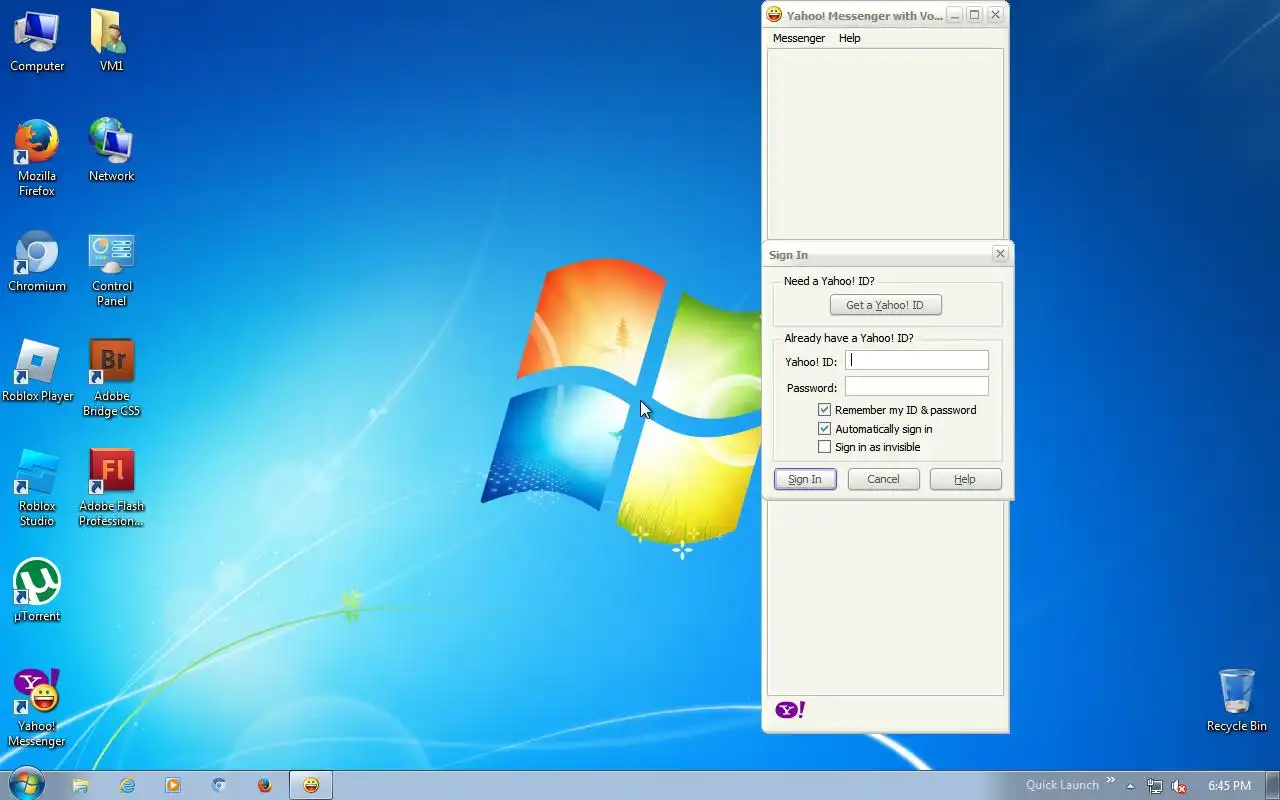1280x800 pixels.
Task: Select the Yahoo! Messenger desktop shortcut
Action: click(37, 708)
